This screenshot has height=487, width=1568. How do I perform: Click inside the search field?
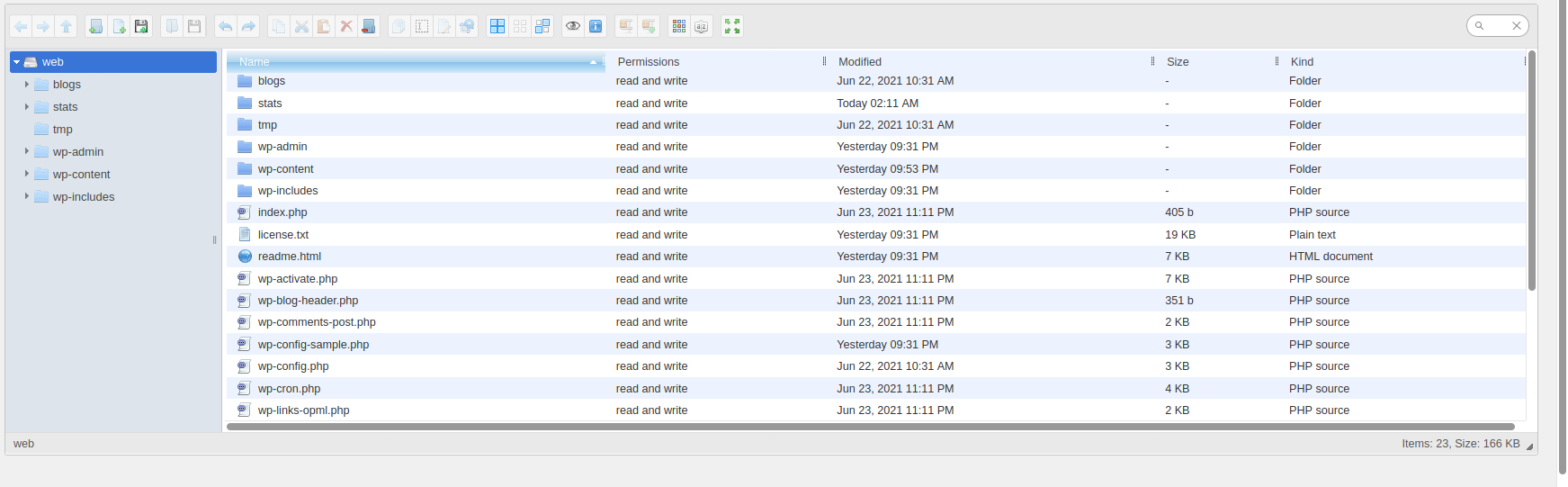[1497, 26]
